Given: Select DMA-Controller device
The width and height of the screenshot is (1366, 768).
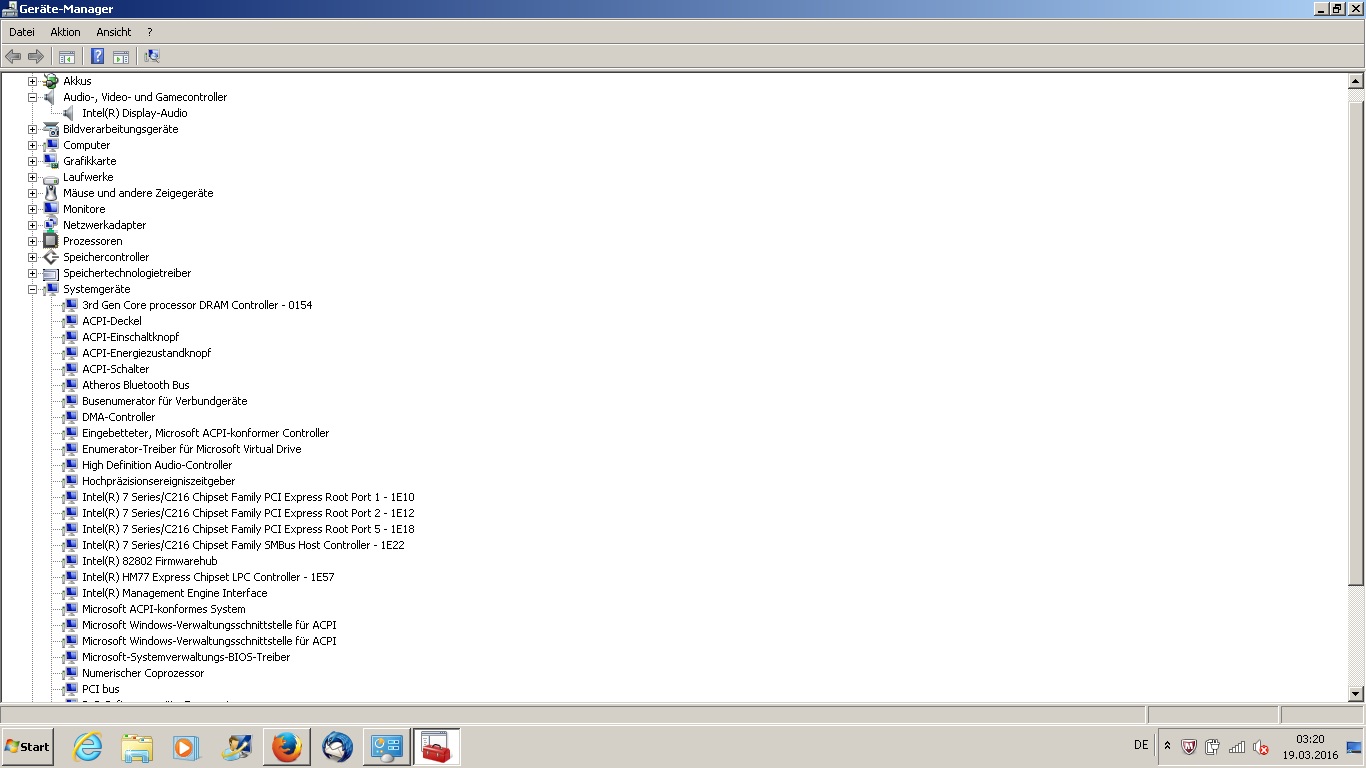Looking at the screenshot, I should point(119,417).
